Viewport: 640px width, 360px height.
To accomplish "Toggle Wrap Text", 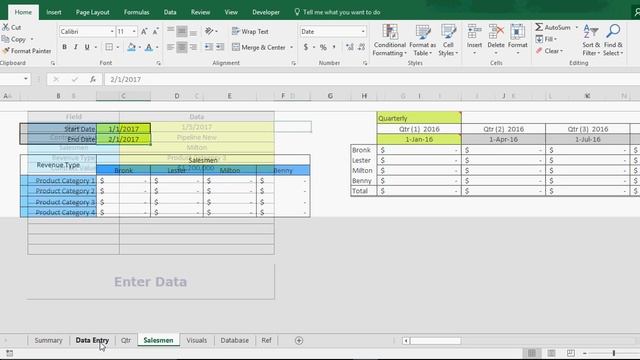I will pos(250,31).
